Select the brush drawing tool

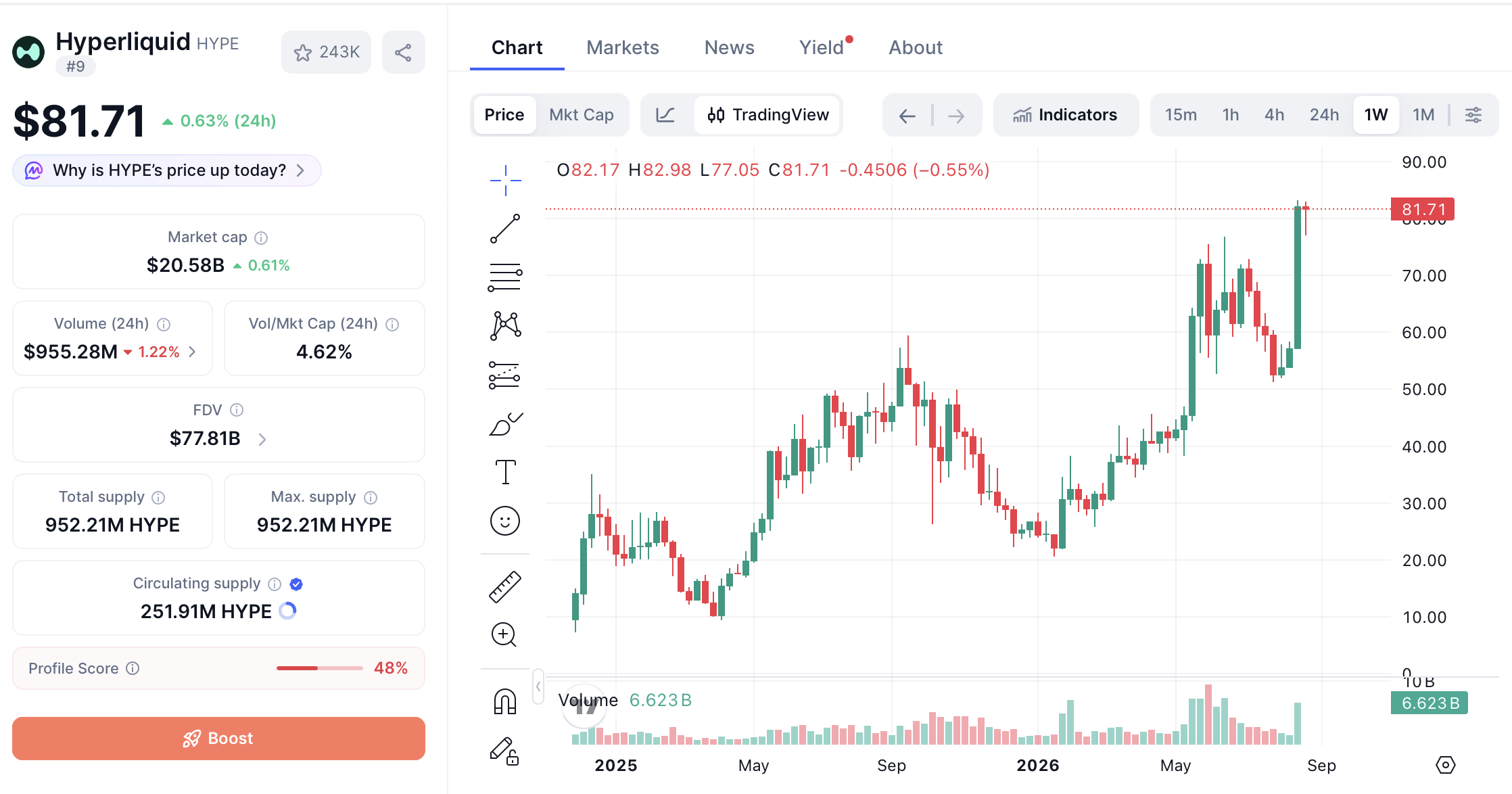pos(505,423)
